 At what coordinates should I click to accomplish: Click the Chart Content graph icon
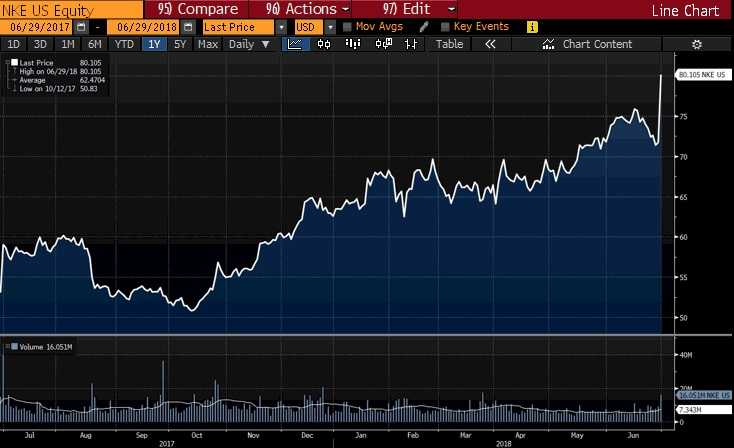[x=548, y=44]
